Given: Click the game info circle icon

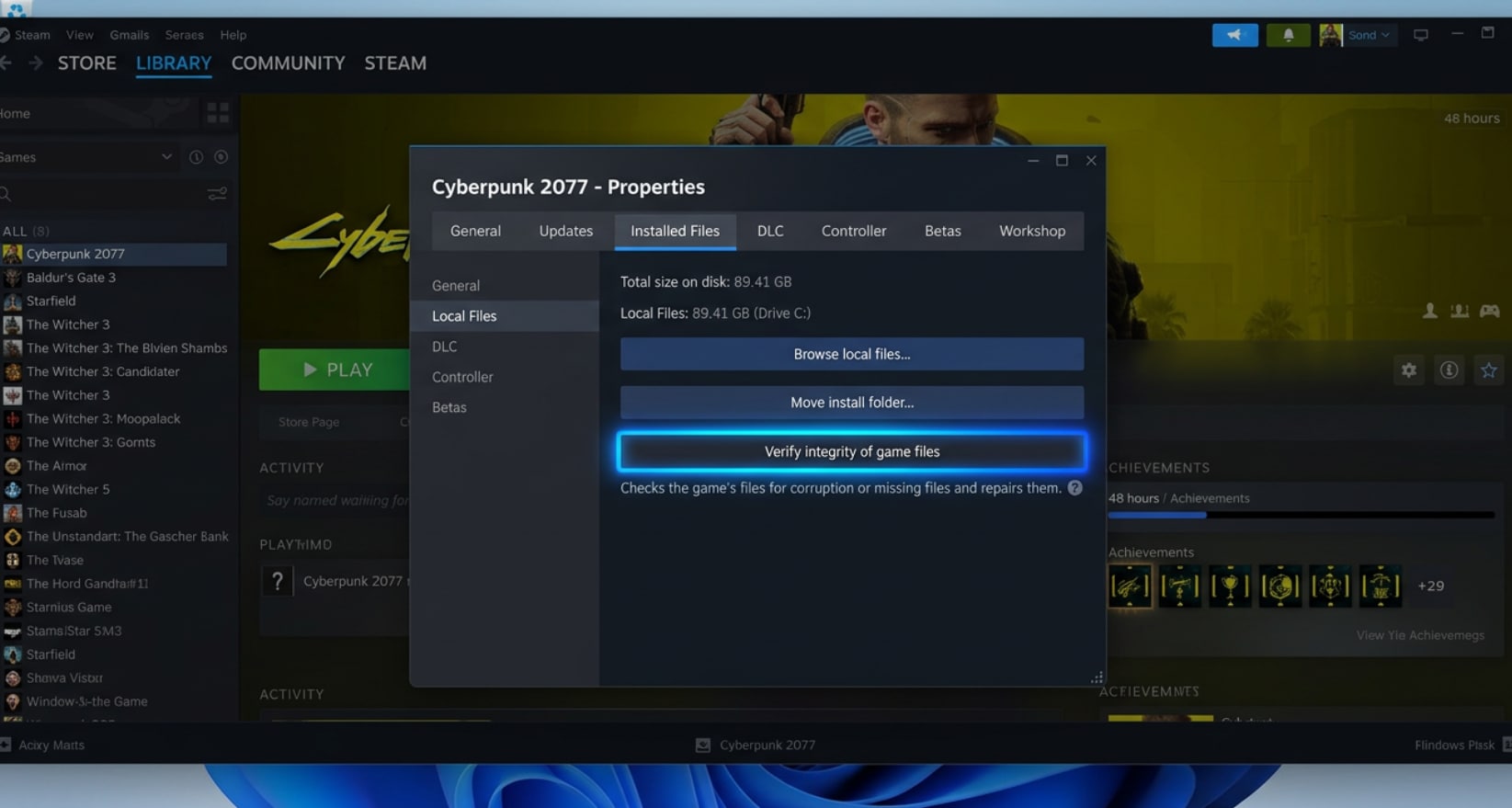Looking at the screenshot, I should pos(1449,370).
